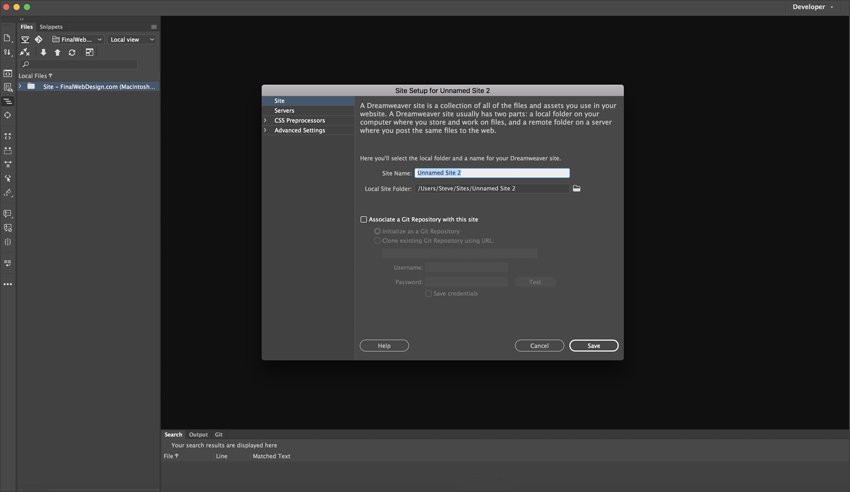The height and width of the screenshot is (492, 850).
Task: Click the disabled Test button
Action: click(535, 282)
